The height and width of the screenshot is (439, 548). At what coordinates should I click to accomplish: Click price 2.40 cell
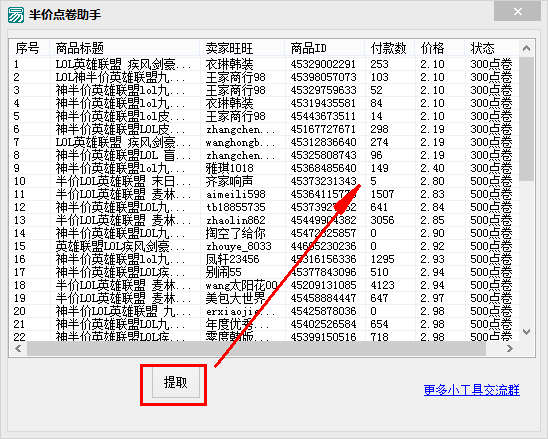coord(432,168)
